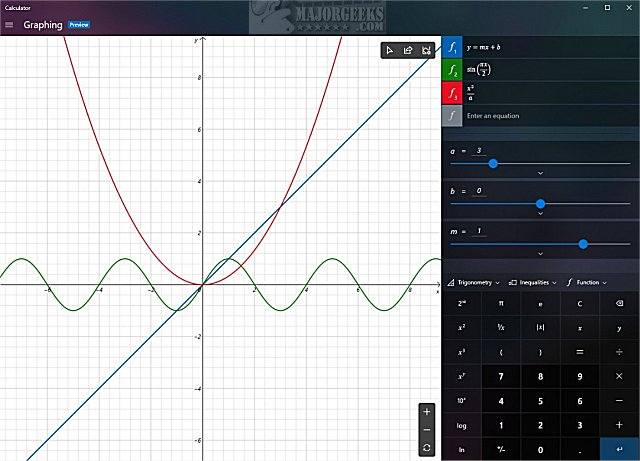The height and width of the screenshot is (461, 640).
Task: Maximize the Calculator window
Action: coord(607,7)
